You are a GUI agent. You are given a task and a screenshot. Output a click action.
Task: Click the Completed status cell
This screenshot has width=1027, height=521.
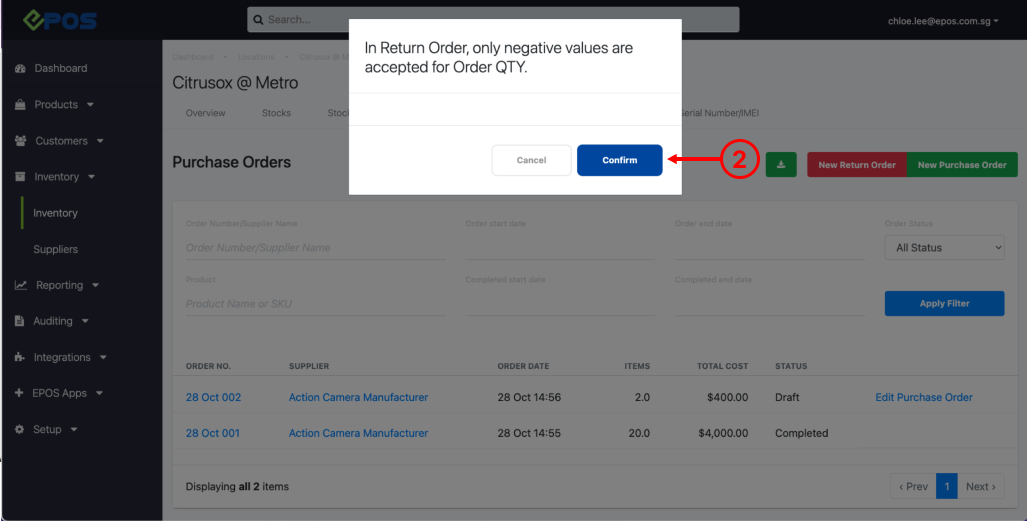click(802, 433)
